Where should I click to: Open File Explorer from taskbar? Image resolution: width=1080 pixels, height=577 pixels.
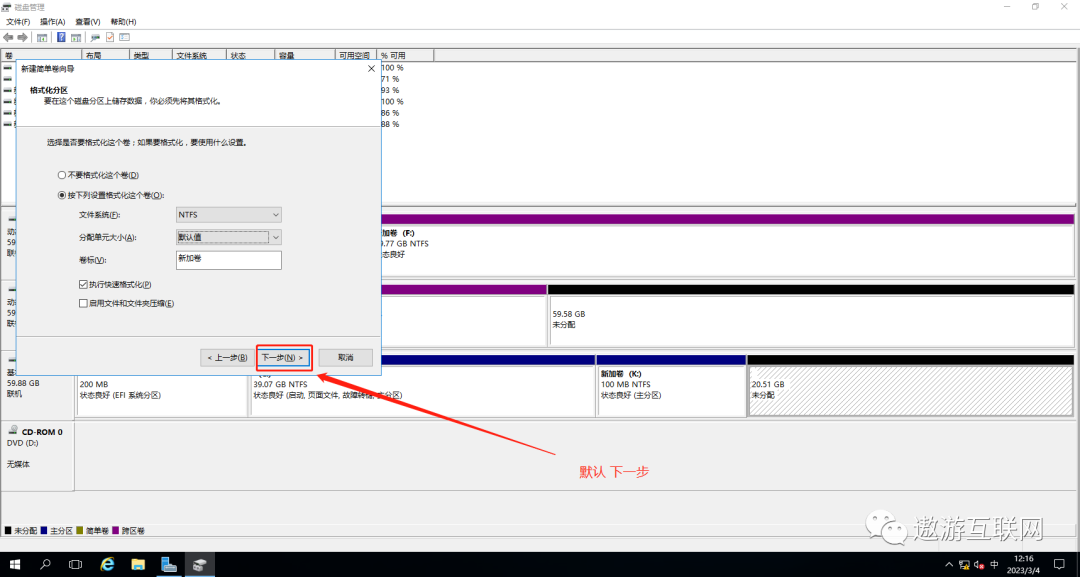coord(138,565)
